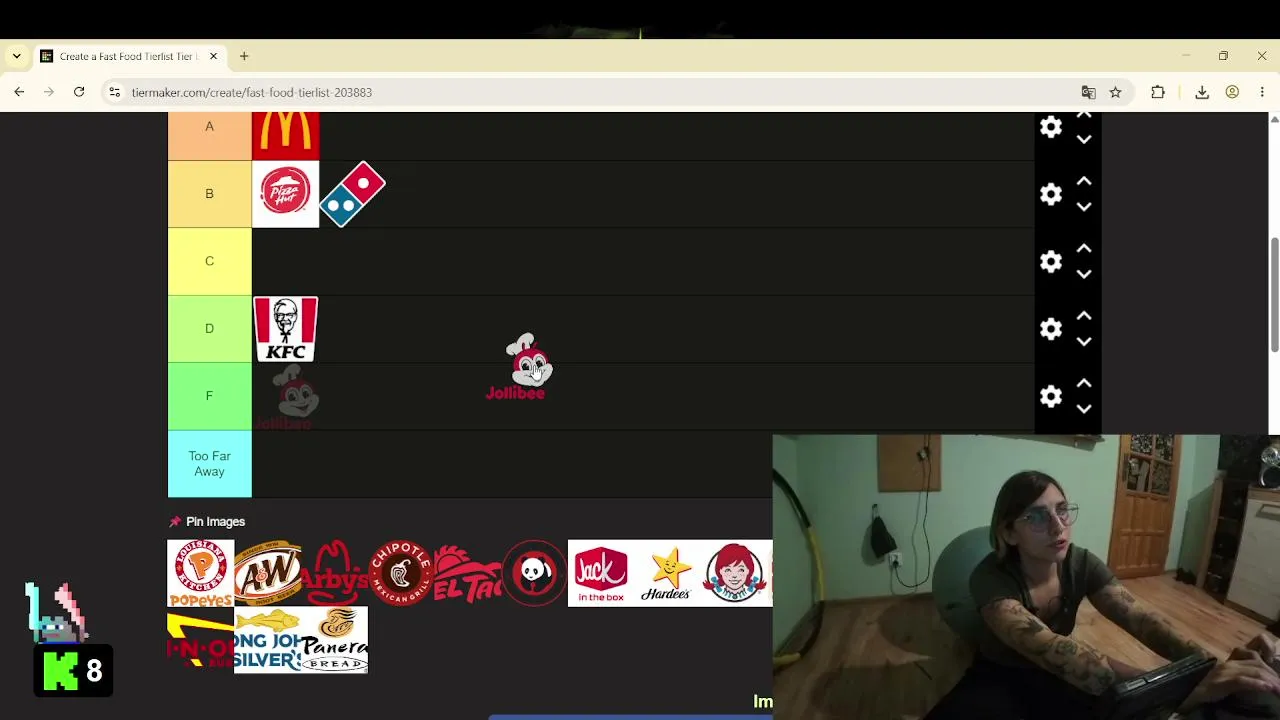The image size is (1280, 720).
Task: Reload the tiermaker page
Action: click(79, 93)
